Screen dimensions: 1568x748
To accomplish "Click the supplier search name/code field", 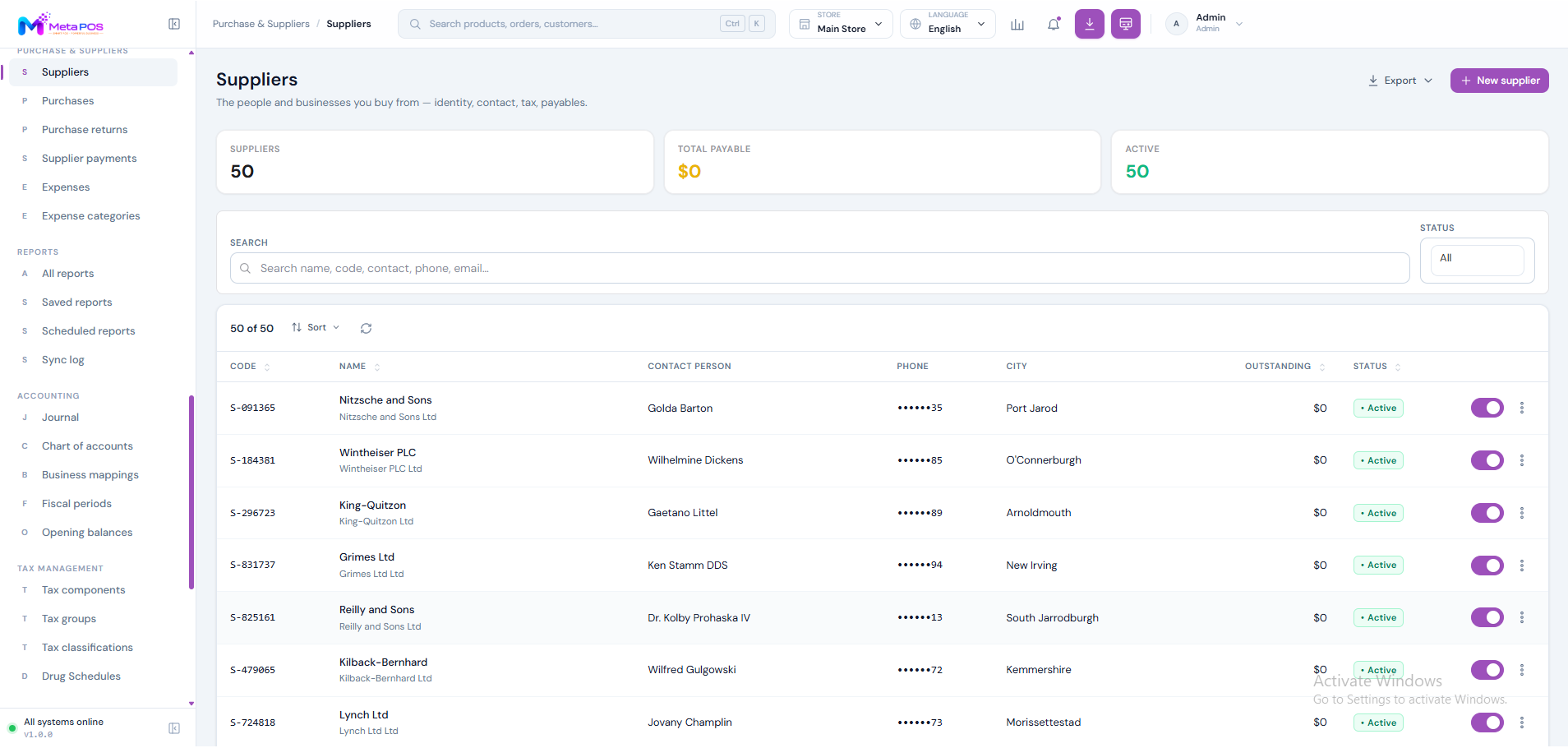I will 820,268.
